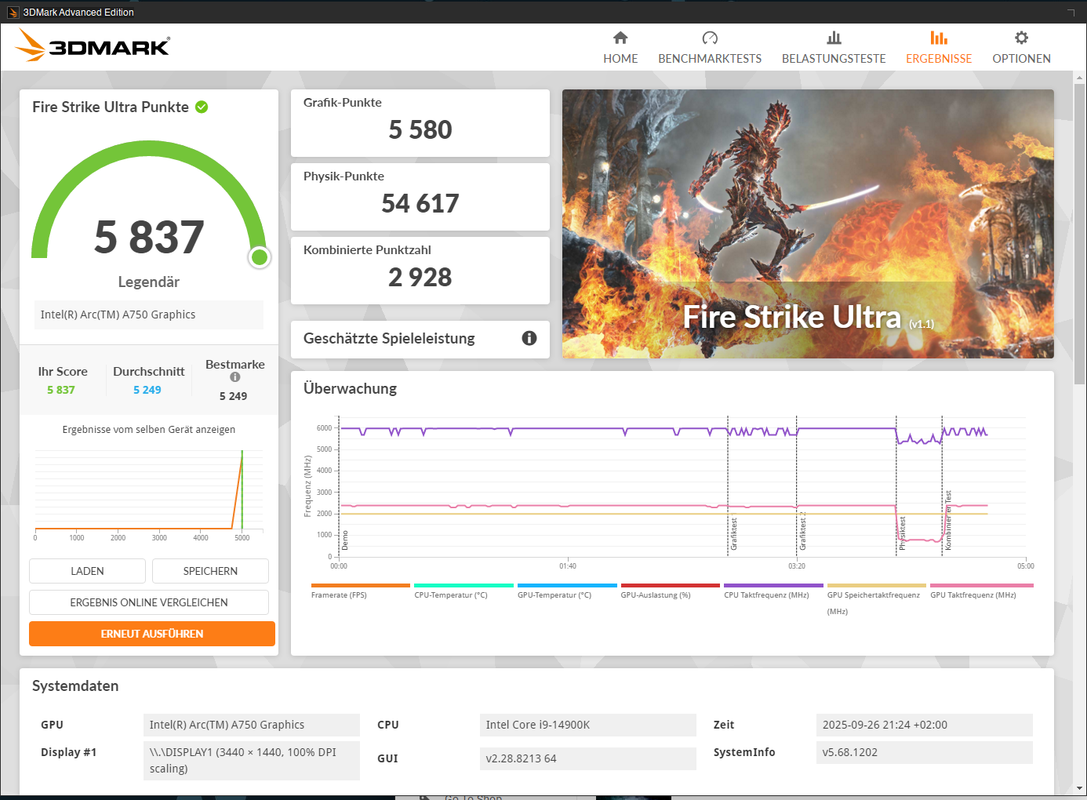Click the GUI version v2.28.8213 64

[588, 758]
